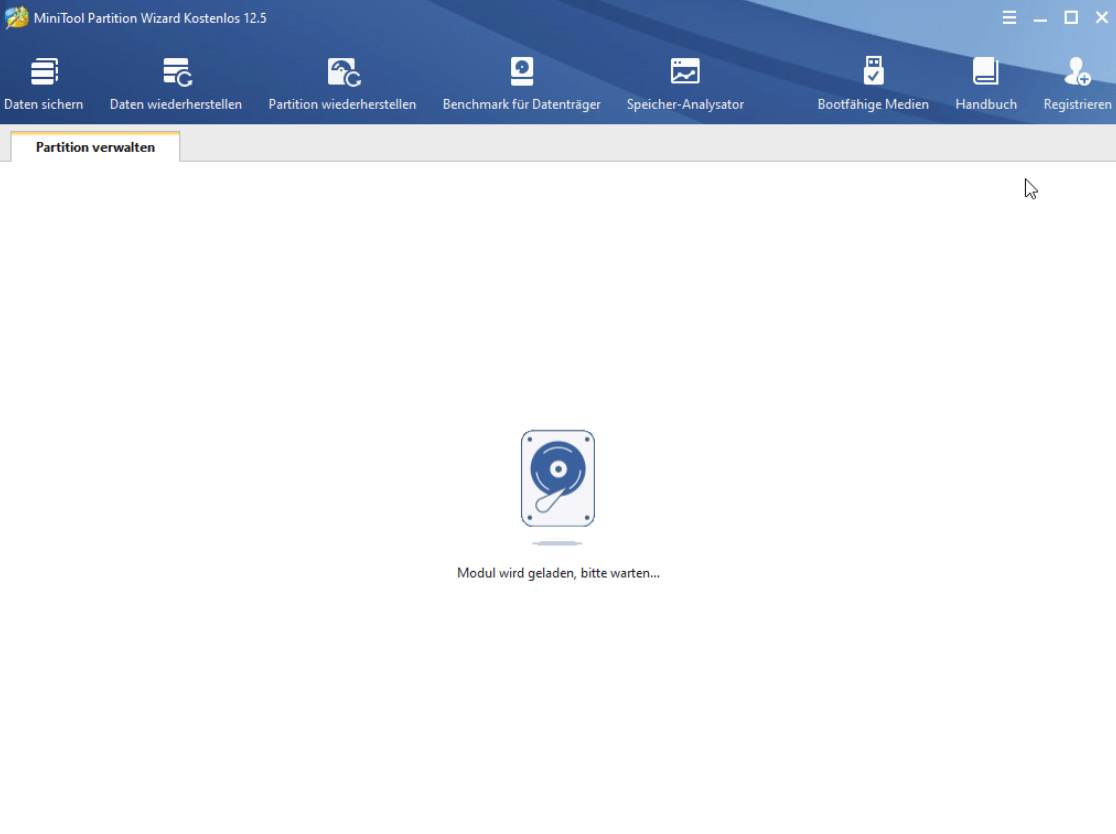This screenshot has height=834, width=1116.
Task: Open the Daten sichern tool
Action: pyautogui.click(x=43, y=84)
